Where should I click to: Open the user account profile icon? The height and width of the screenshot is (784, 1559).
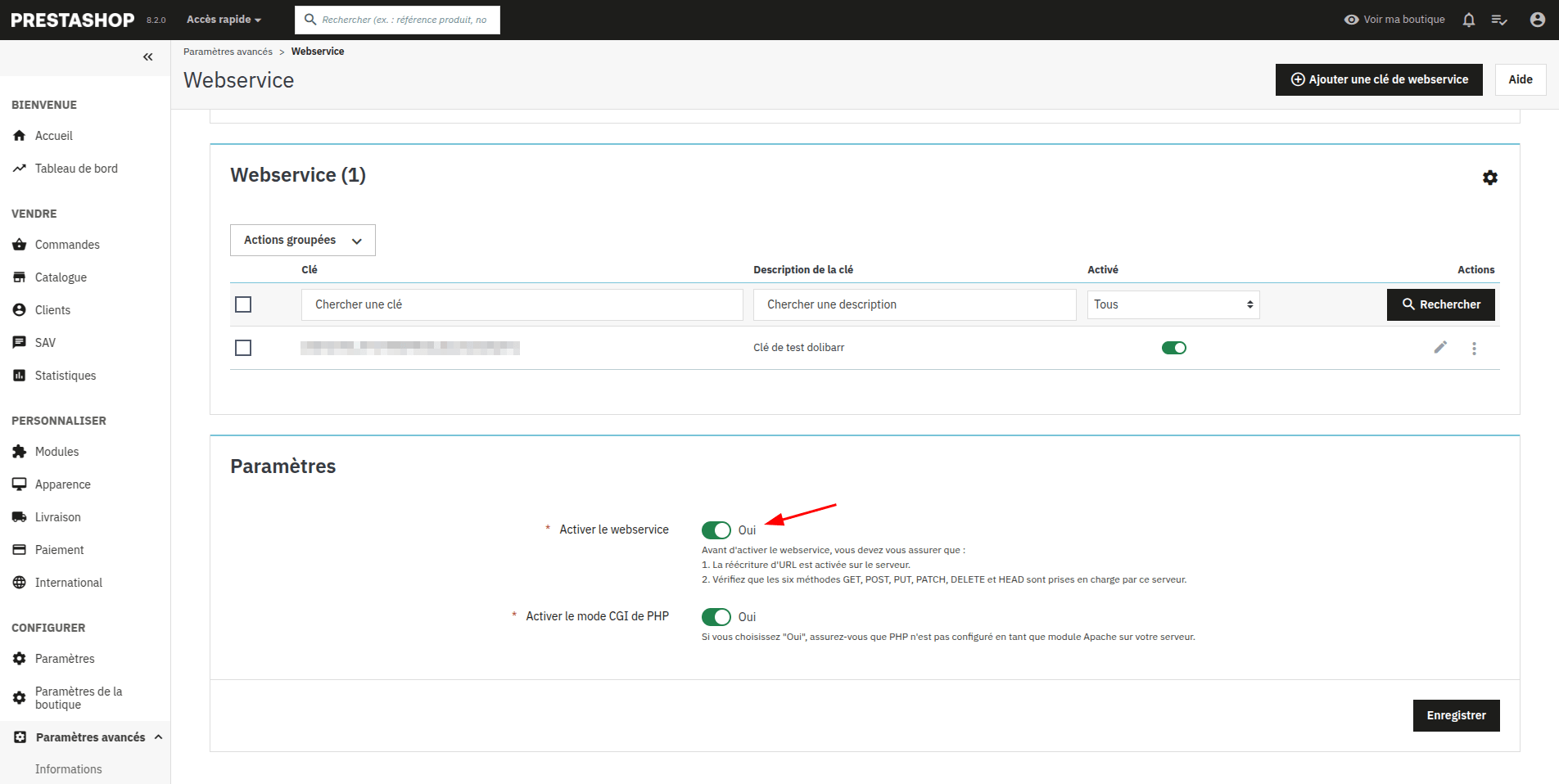pos(1537,20)
